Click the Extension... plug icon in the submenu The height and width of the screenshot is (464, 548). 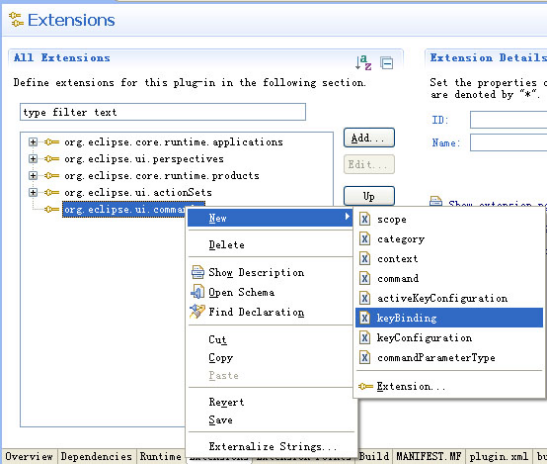tap(366, 386)
